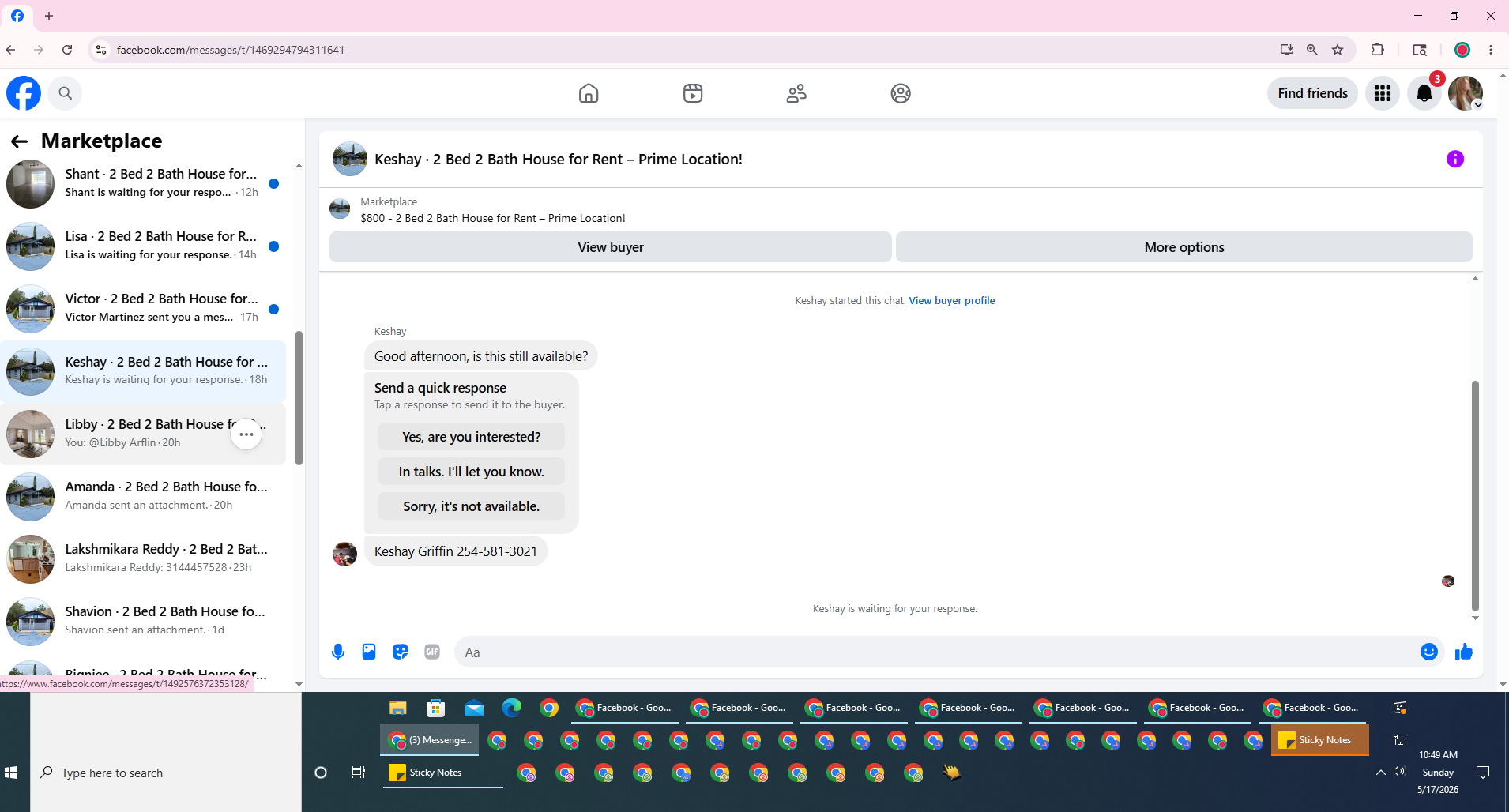Open the account profile picture menu
This screenshot has width=1509, height=812.
(x=1466, y=93)
